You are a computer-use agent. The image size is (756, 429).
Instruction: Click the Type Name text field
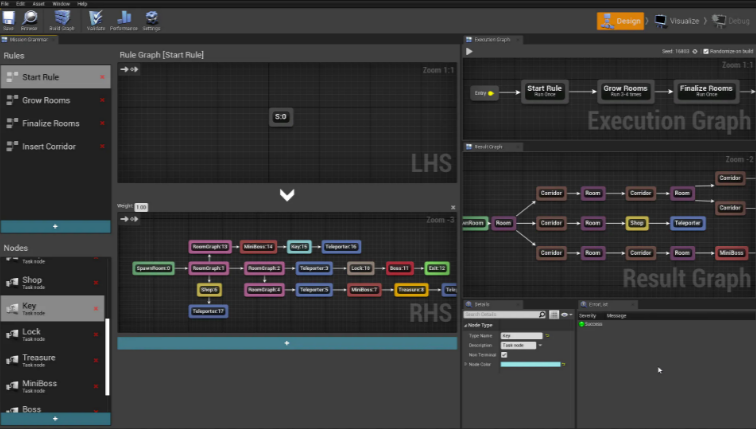click(x=522, y=335)
